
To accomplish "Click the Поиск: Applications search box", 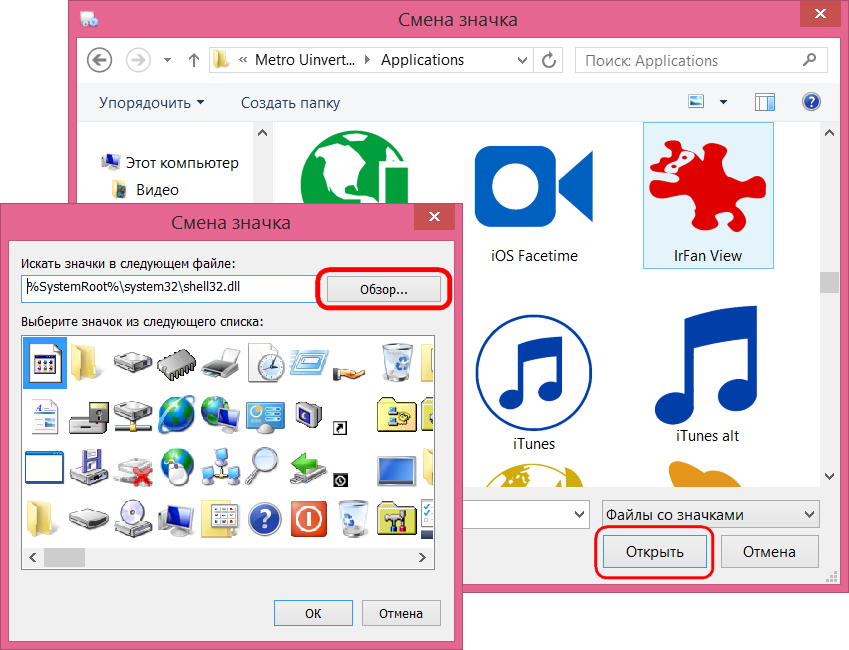I will 701,60.
